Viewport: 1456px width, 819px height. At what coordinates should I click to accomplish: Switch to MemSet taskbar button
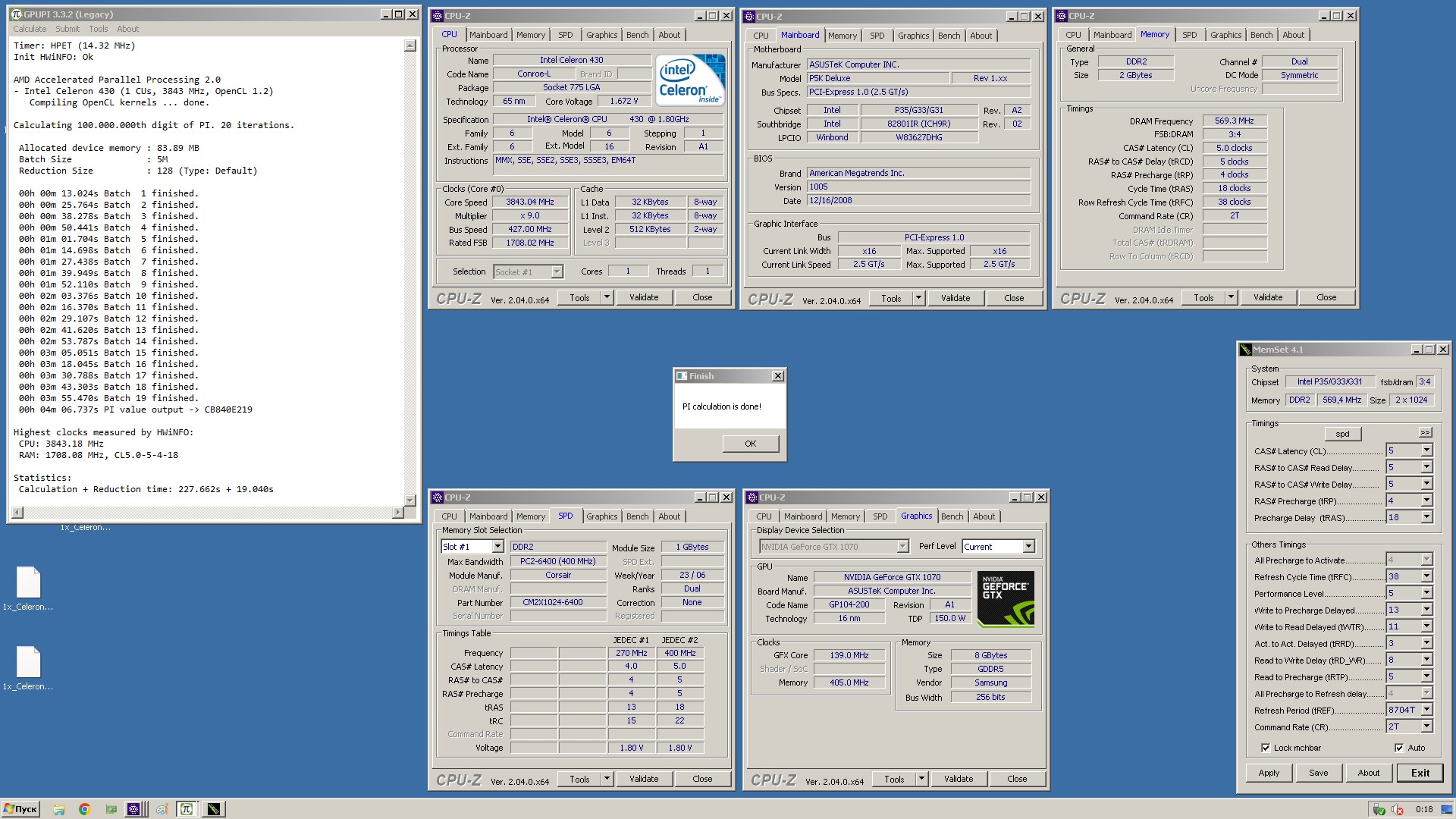(x=214, y=809)
